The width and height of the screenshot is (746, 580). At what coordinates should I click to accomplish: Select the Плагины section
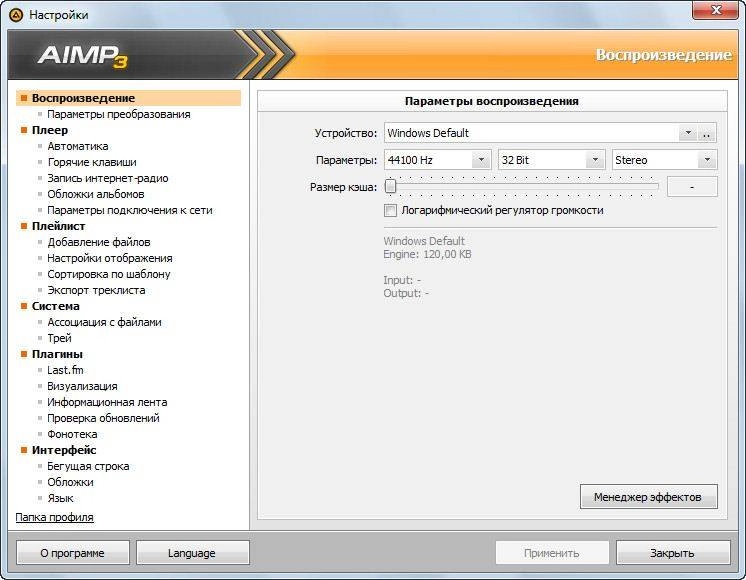pyautogui.click(x=57, y=354)
